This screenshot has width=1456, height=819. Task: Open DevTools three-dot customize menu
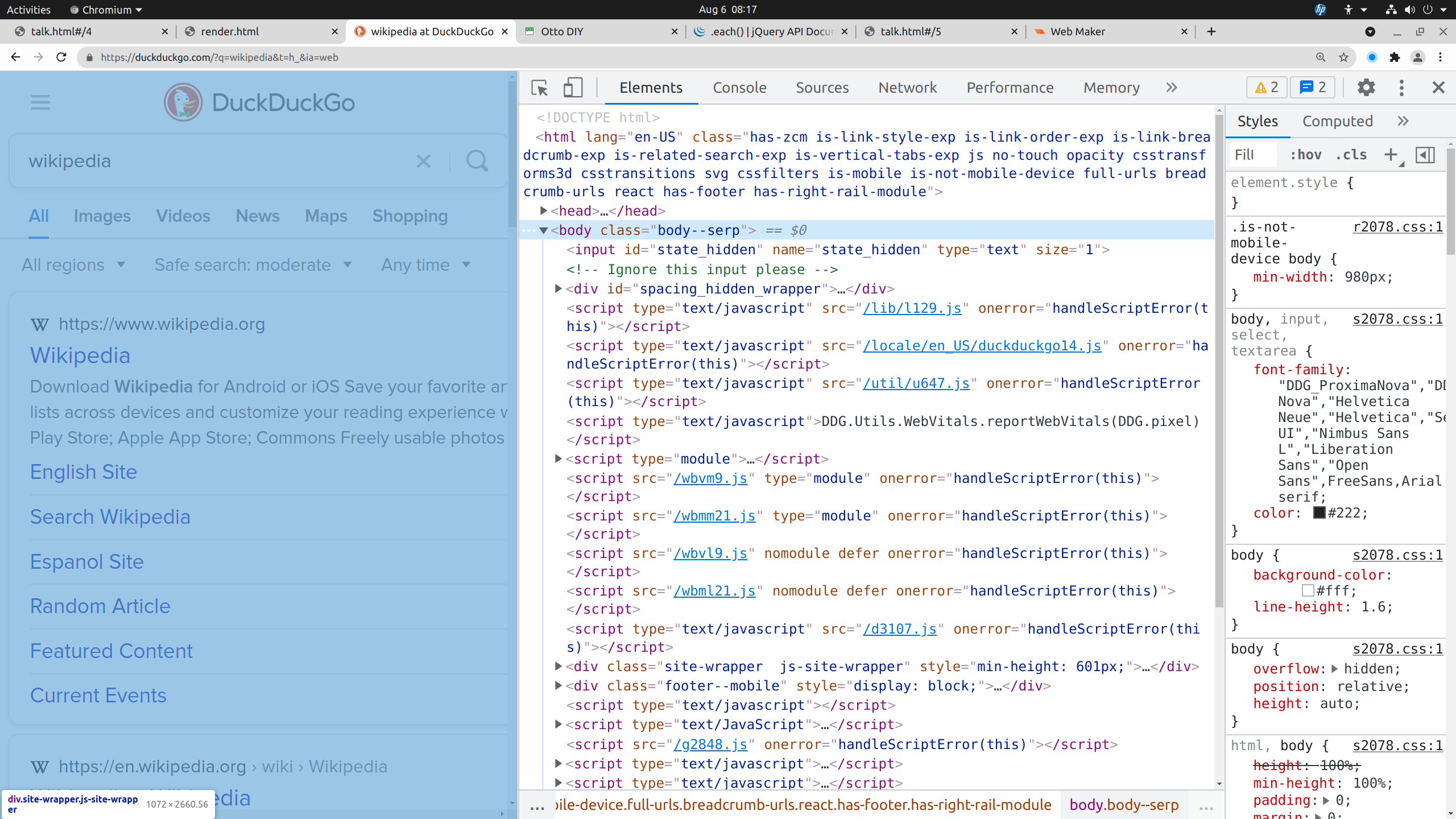tap(1401, 88)
